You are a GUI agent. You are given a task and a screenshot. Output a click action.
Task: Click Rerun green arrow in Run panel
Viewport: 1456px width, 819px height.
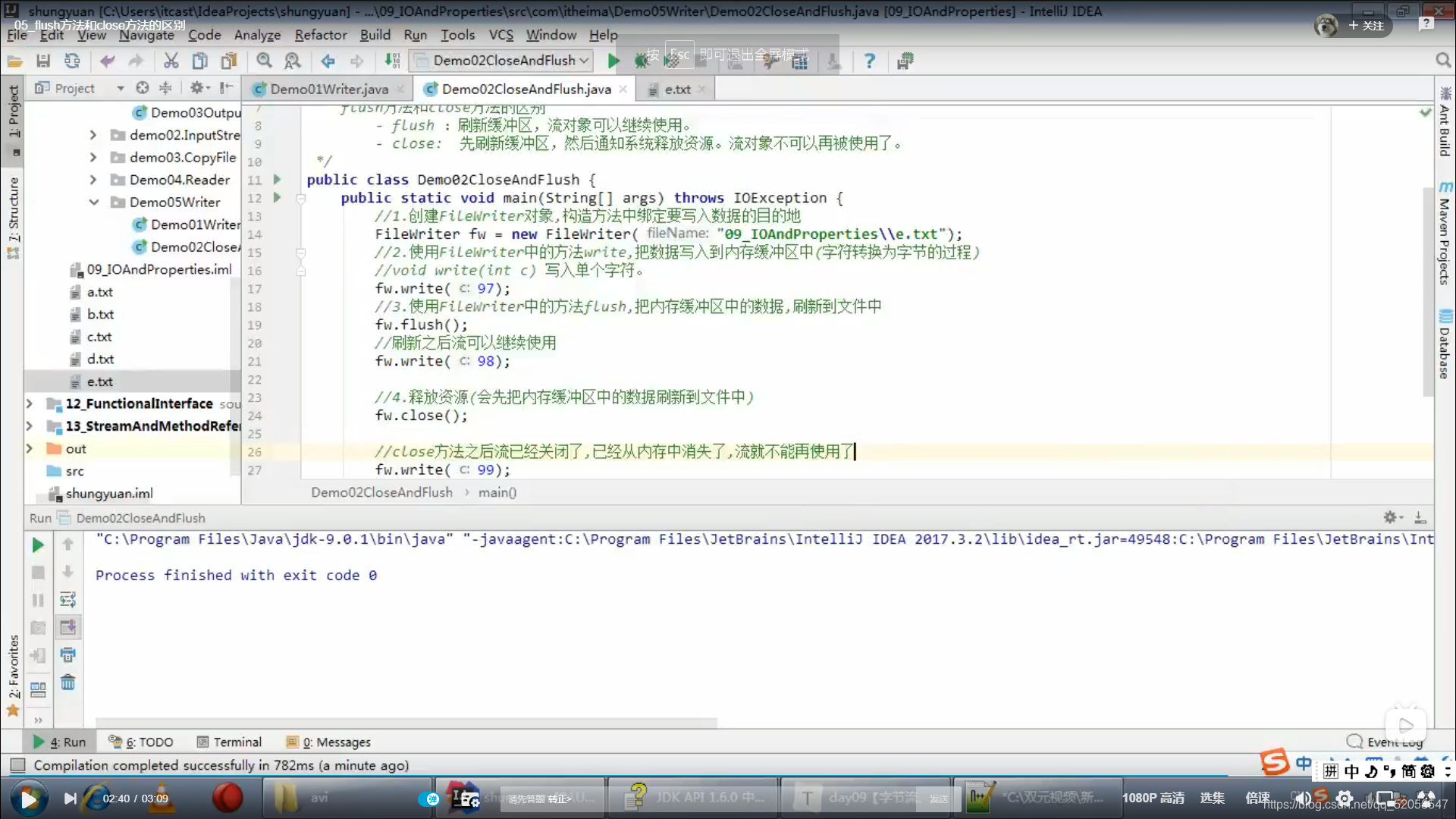coord(37,544)
